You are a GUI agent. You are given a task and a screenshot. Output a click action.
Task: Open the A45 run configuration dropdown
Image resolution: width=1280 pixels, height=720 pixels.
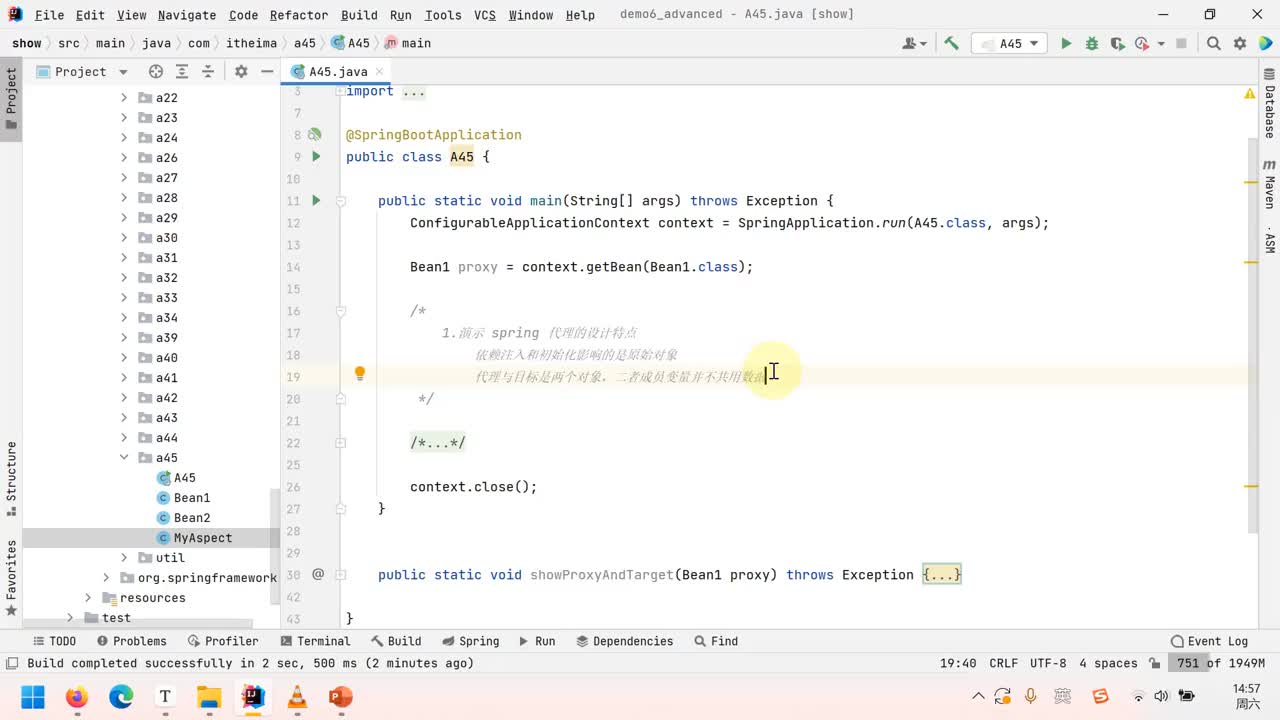(1010, 43)
